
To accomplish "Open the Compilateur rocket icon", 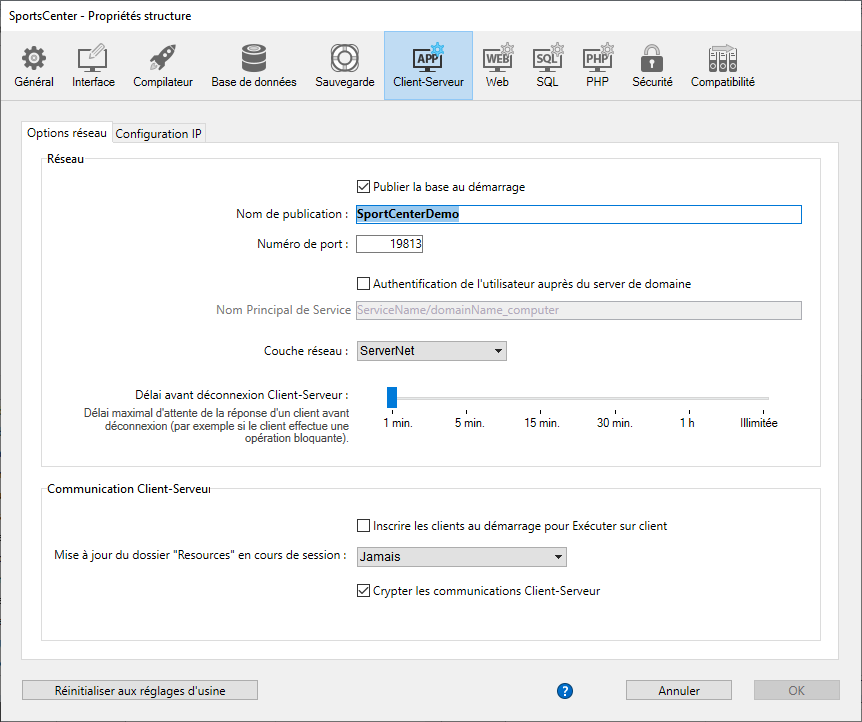I will [163, 66].
